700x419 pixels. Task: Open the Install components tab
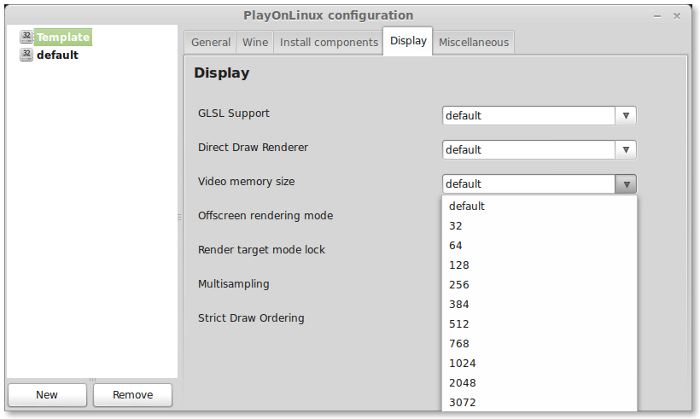pos(329,42)
